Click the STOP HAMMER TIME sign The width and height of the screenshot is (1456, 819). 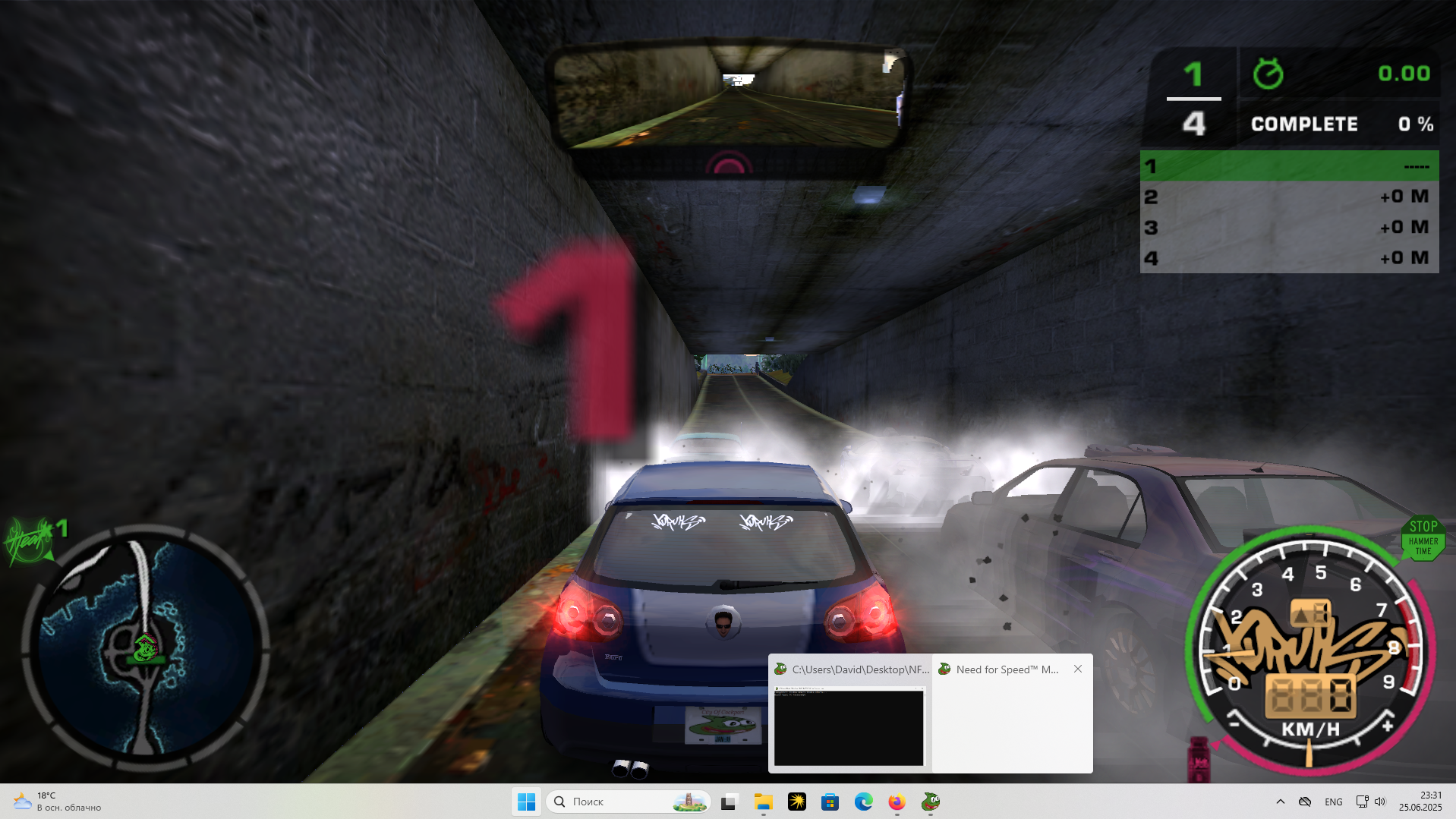tap(1423, 539)
